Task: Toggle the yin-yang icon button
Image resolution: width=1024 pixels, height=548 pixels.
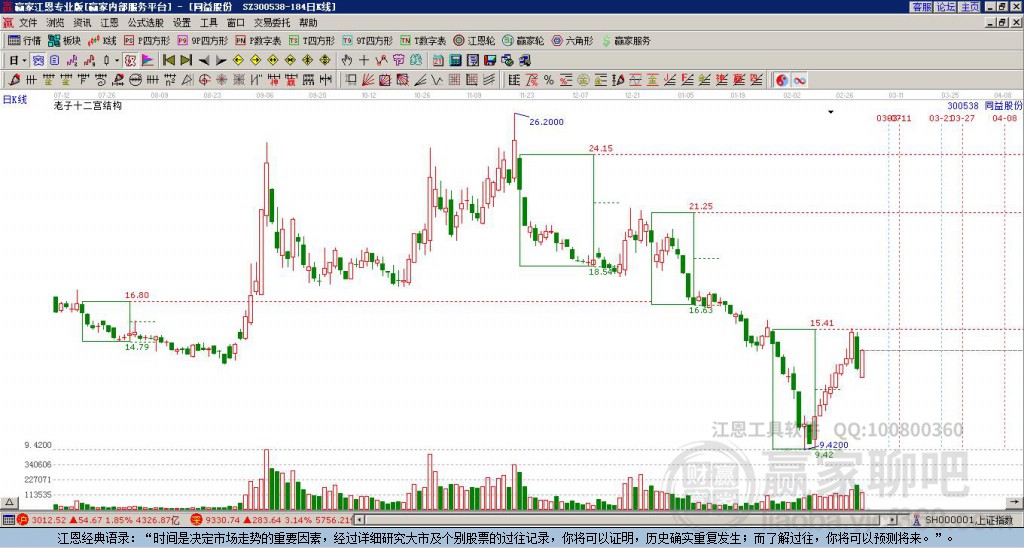Action: coord(782,80)
